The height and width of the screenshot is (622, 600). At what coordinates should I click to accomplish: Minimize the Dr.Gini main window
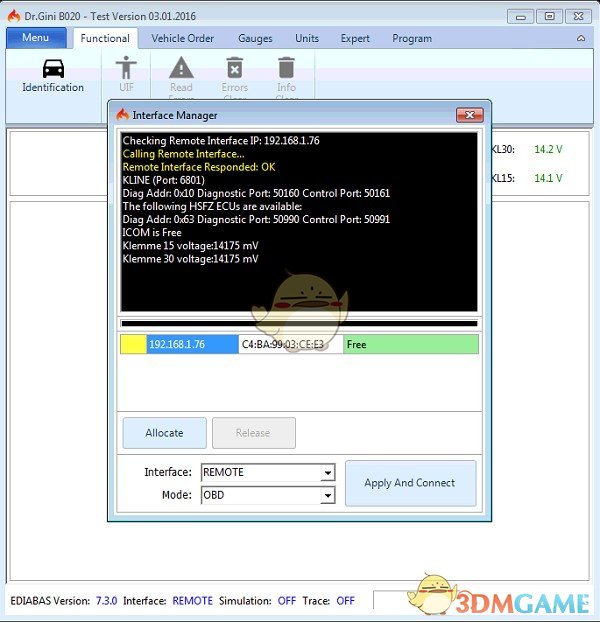click(x=520, y=17)
